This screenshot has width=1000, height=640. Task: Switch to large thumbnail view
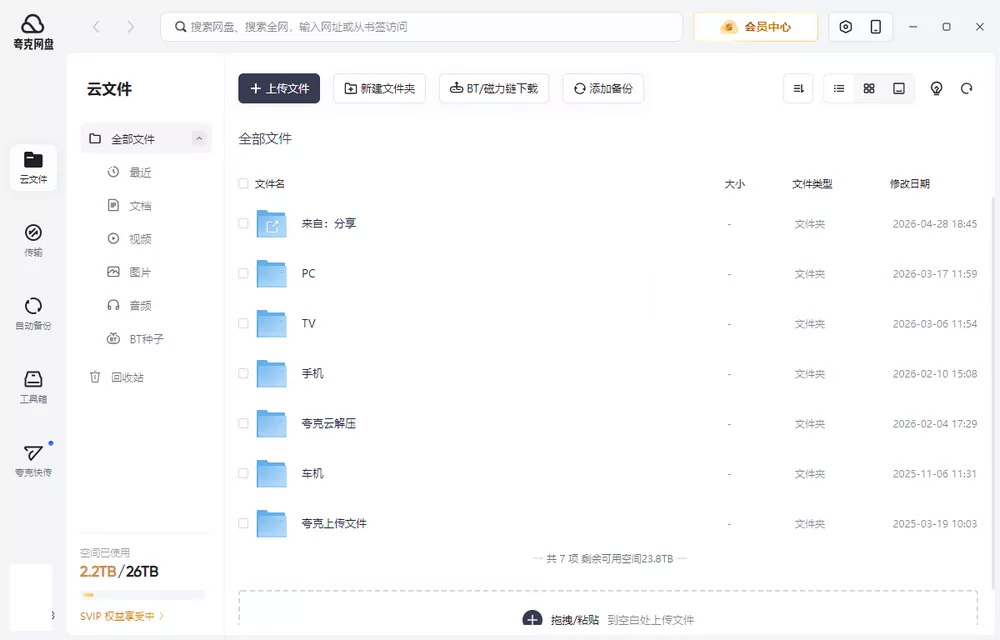click(899, 89)
